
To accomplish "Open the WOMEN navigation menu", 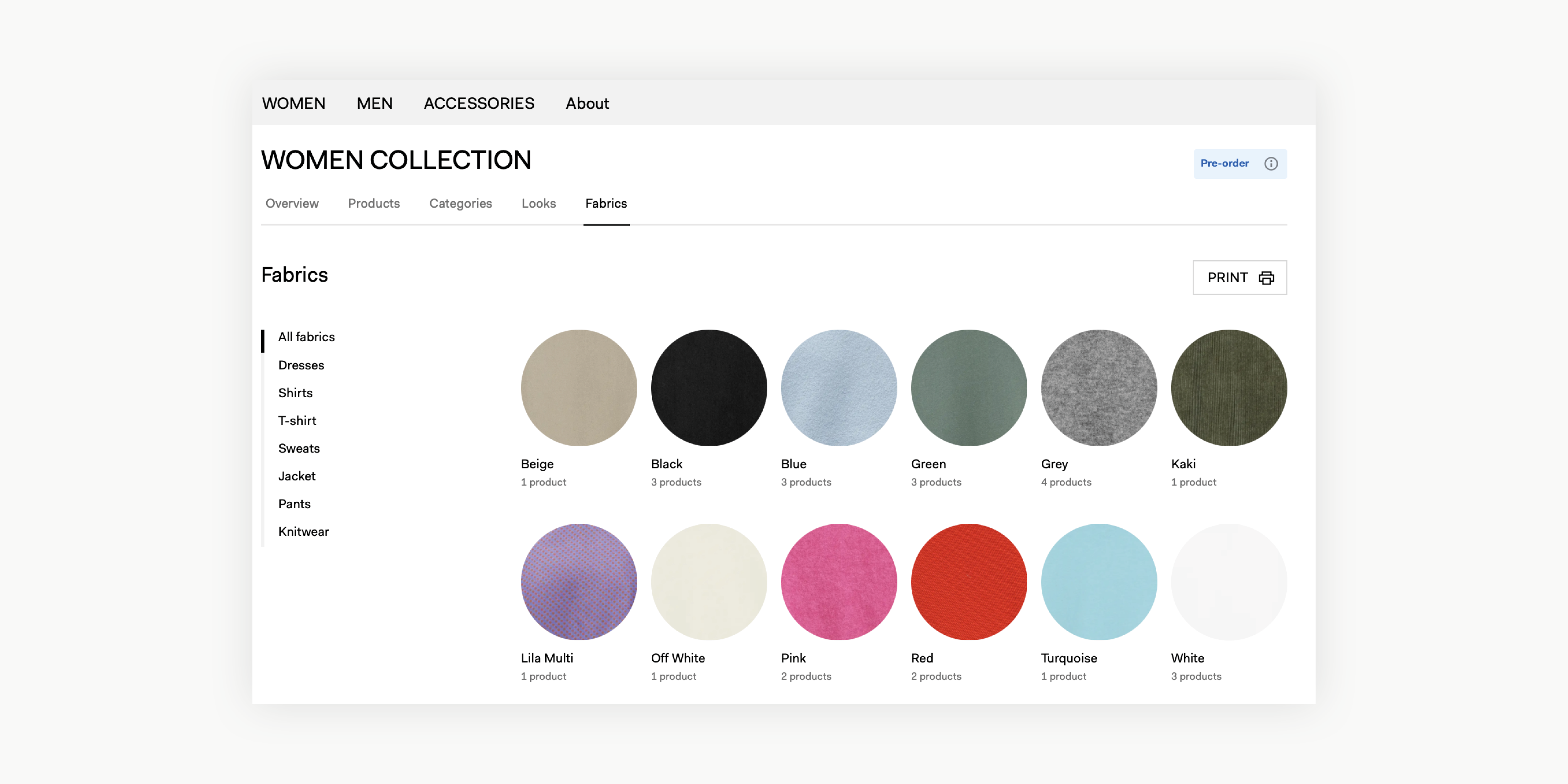I will tap(294, 103).
